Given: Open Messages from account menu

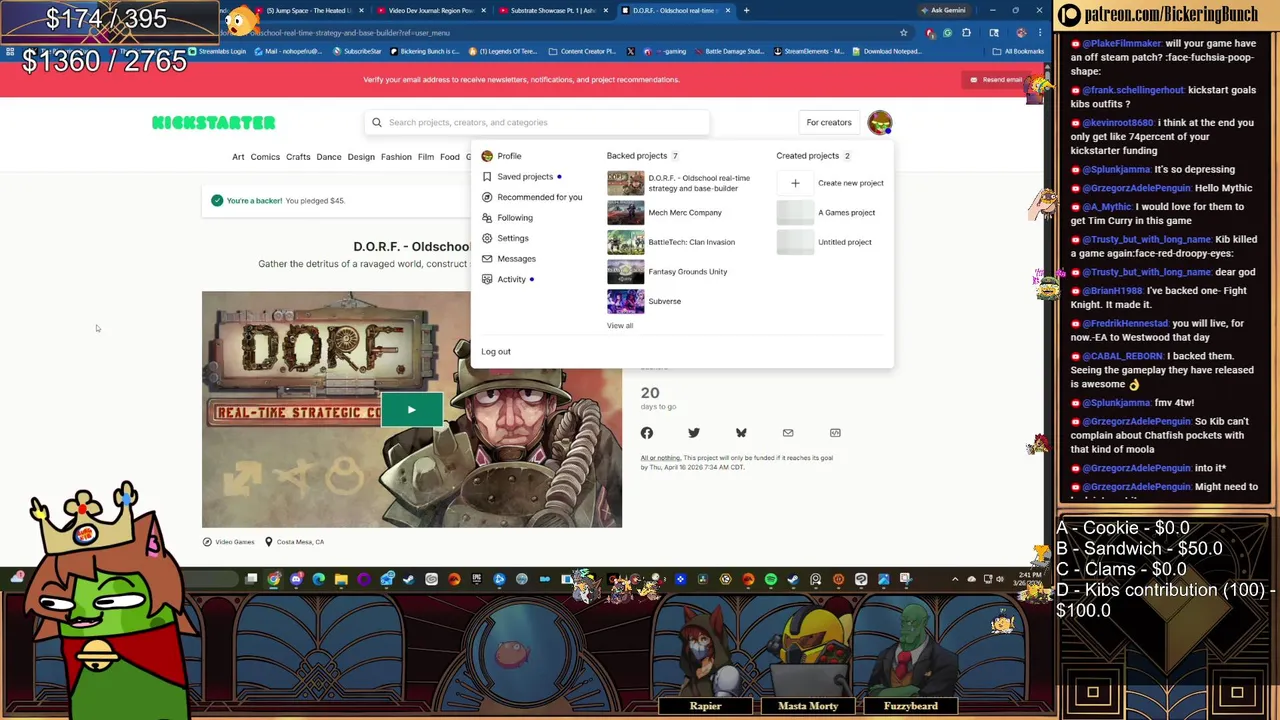Looking at the screenshot, I should tap(516, 258).
